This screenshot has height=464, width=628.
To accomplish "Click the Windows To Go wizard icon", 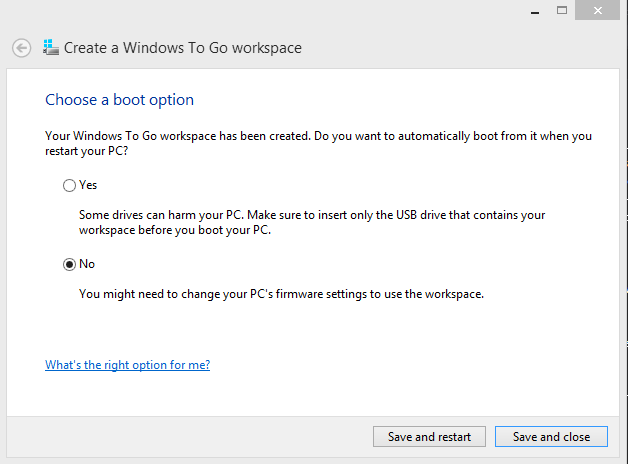I will pos(51,48).
